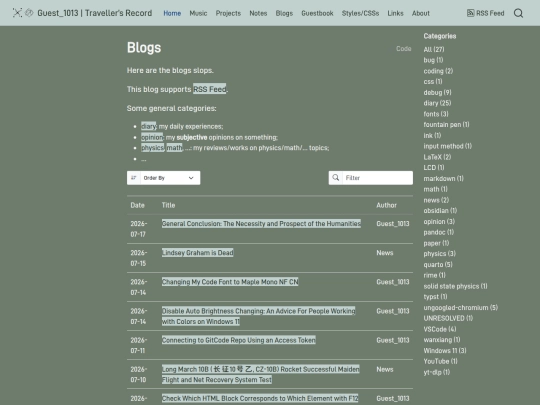Click the physics link in bullet list

153,148
